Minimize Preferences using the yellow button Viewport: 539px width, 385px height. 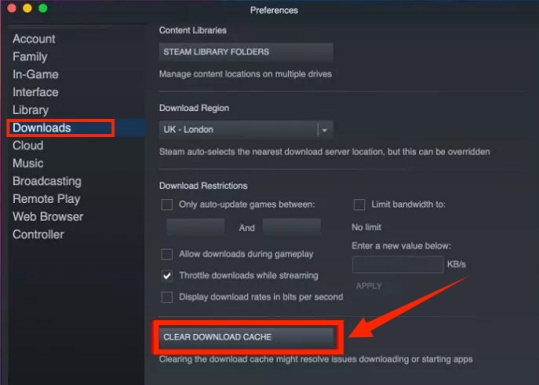(27, 8)
